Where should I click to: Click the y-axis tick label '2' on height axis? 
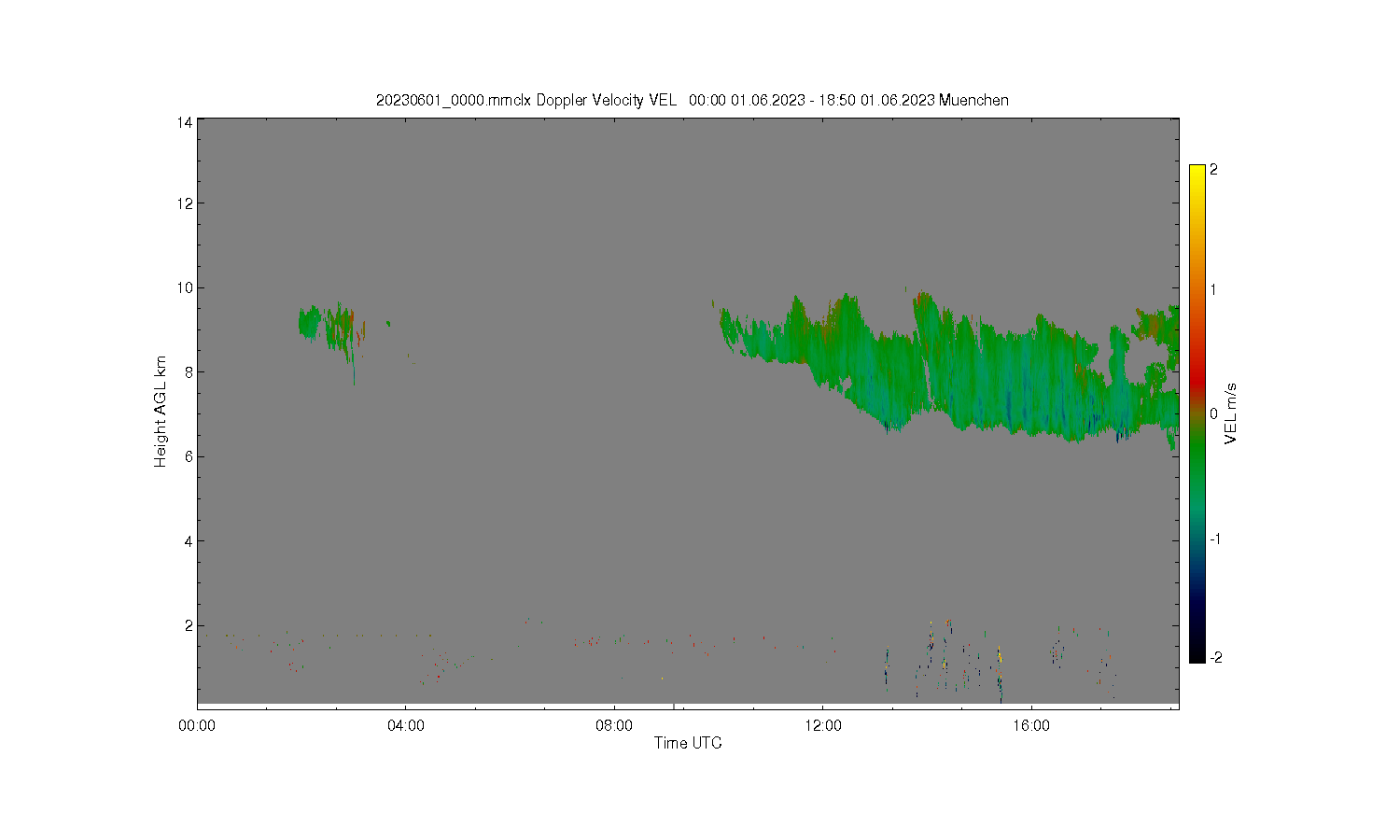pos(189,625)
